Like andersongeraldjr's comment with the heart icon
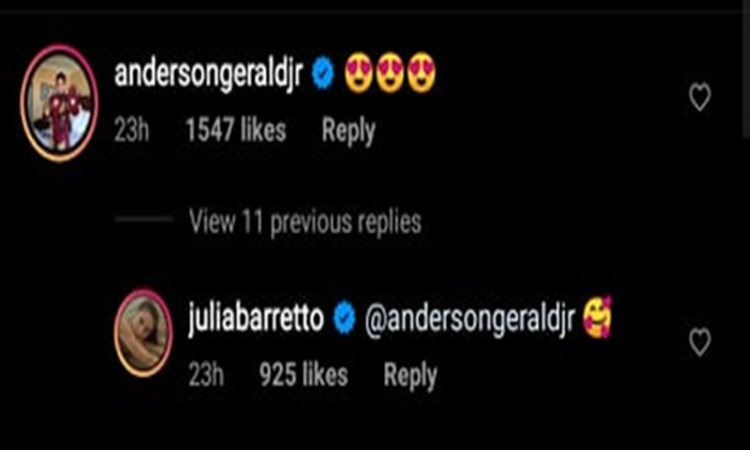Viewport: 750px width, 450px height. pos(700,97)
